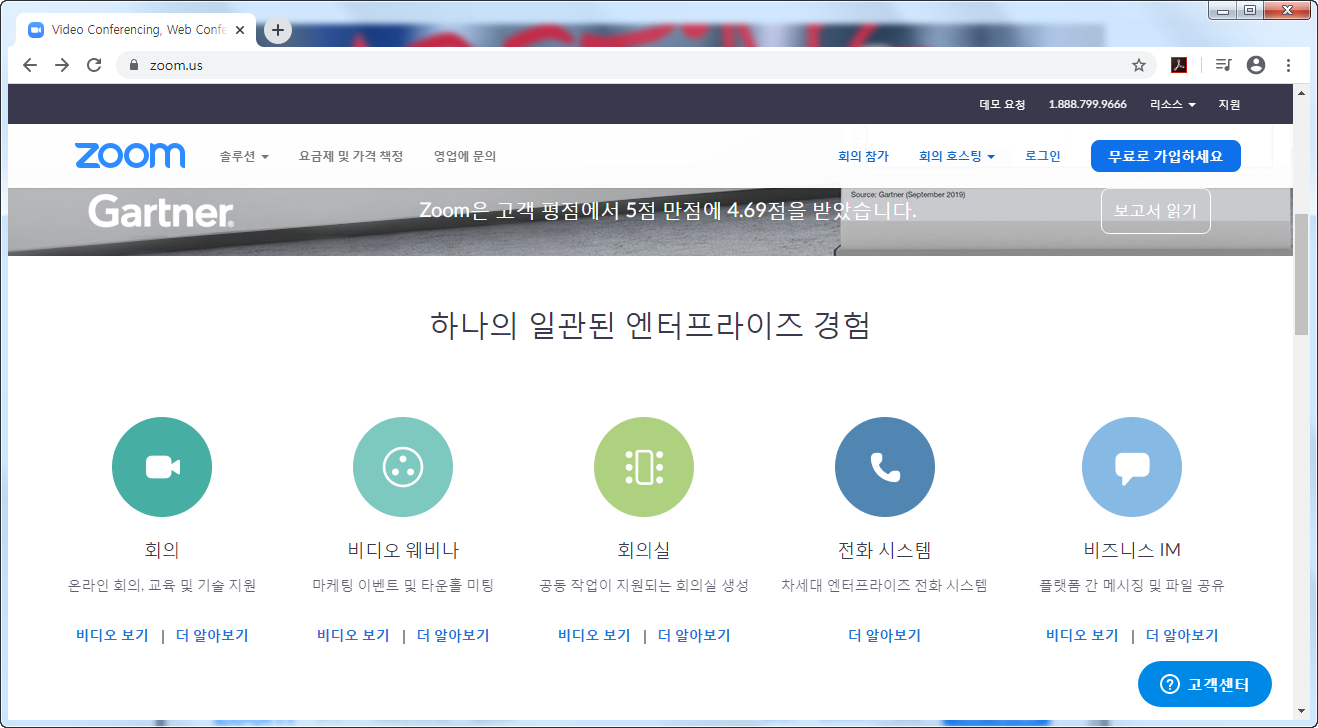
Task: Close the Video Conferencing browser tab
Action: [240, 30]
